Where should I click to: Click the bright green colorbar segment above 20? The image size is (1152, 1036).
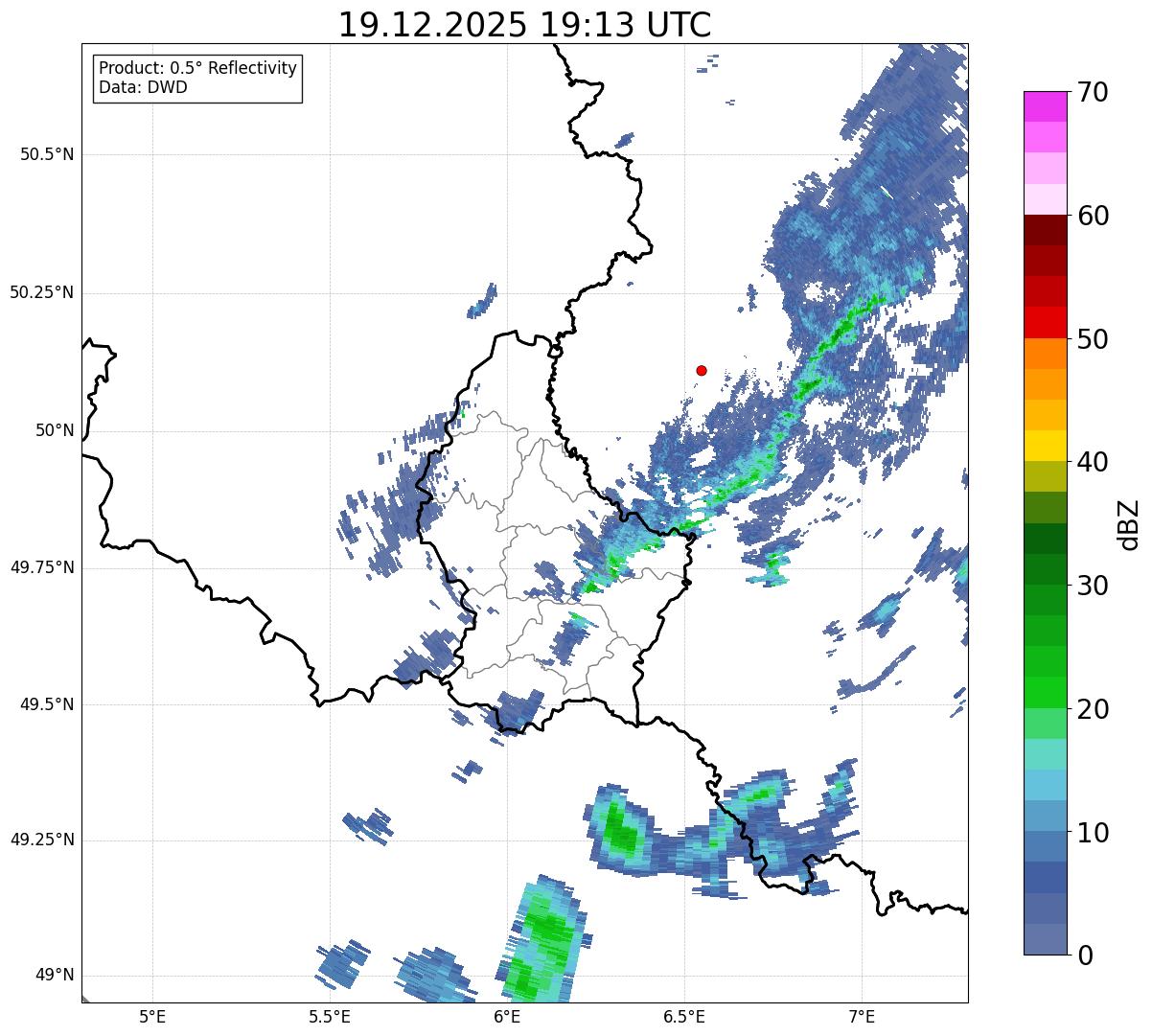click(x=1045, y=692)
